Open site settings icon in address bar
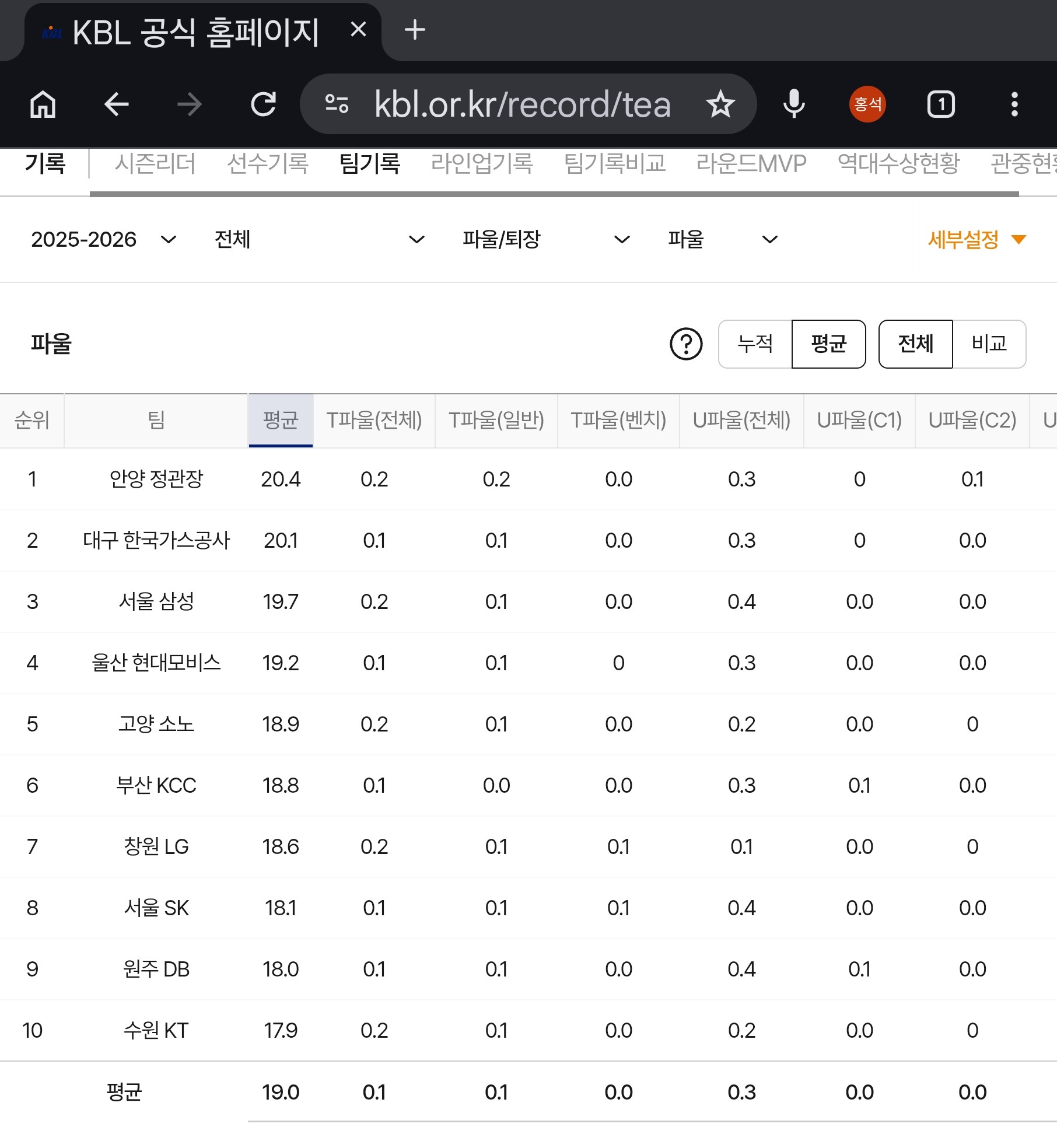 pos(337,104)
